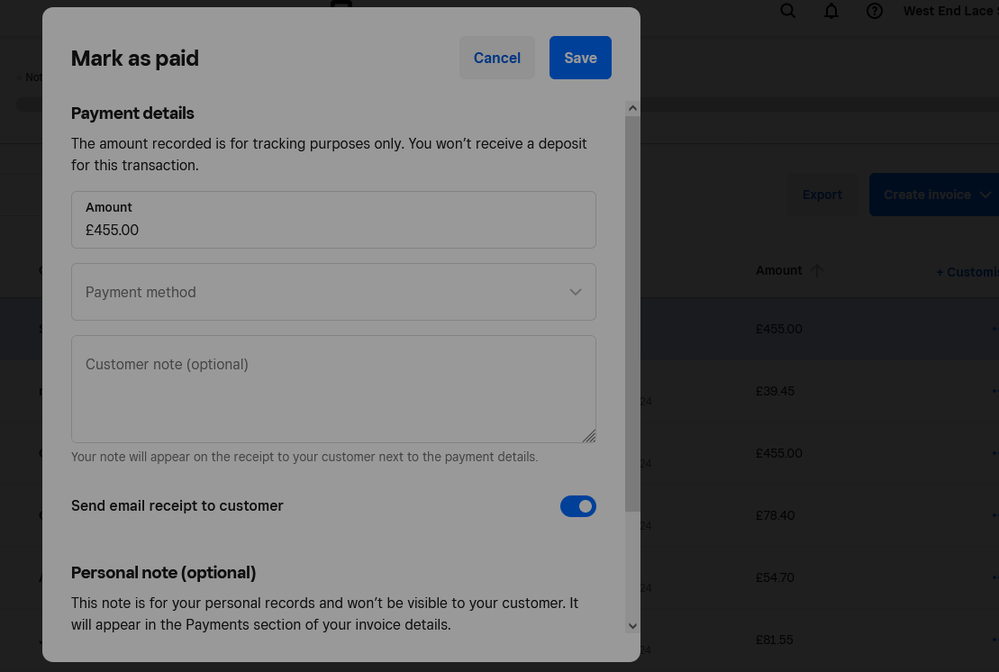The width and height of the screenshot is (999, 672).
Task: Click the Customize columns link
Action: tap(967, 272)
